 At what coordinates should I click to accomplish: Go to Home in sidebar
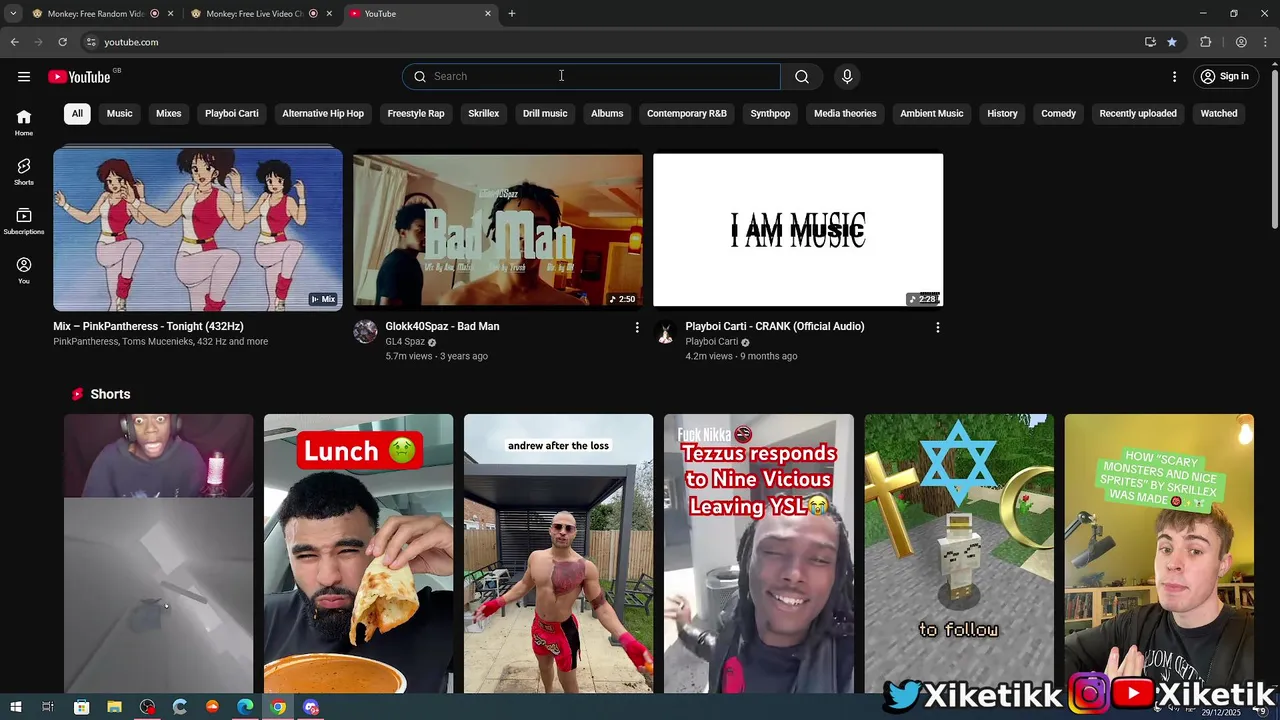(x=24, y=122)
